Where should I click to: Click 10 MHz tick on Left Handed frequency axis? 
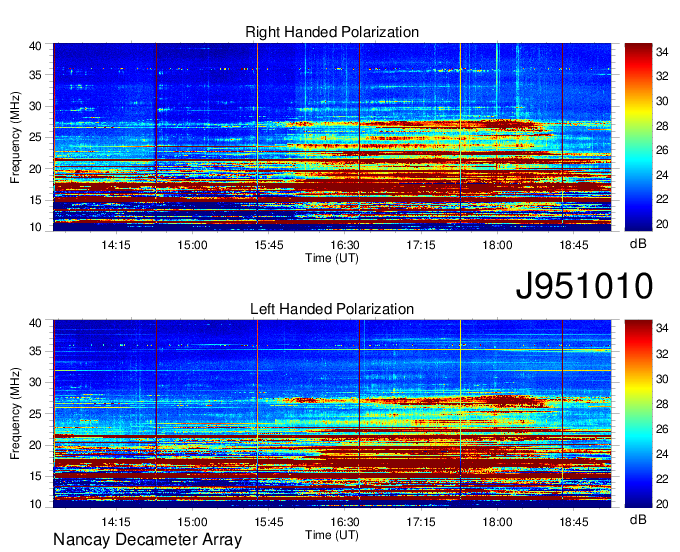(x=35, y=504)
